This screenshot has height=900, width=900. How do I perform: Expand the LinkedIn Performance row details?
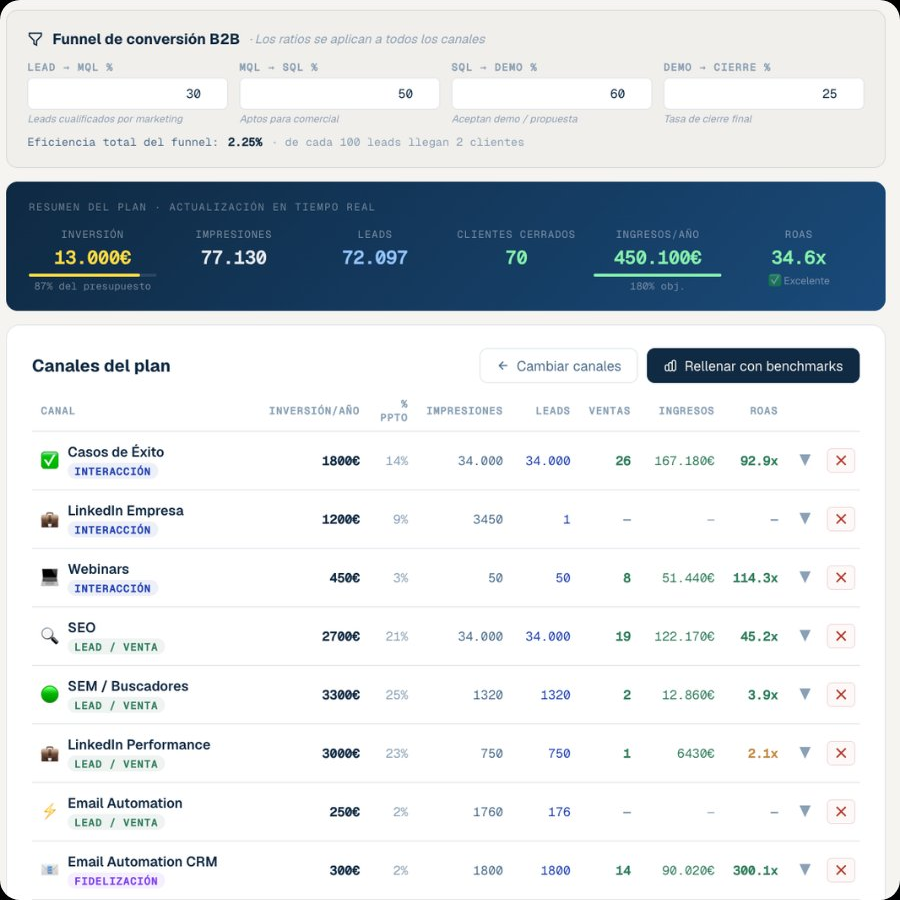pyautogui.click(x=805, y=752)
